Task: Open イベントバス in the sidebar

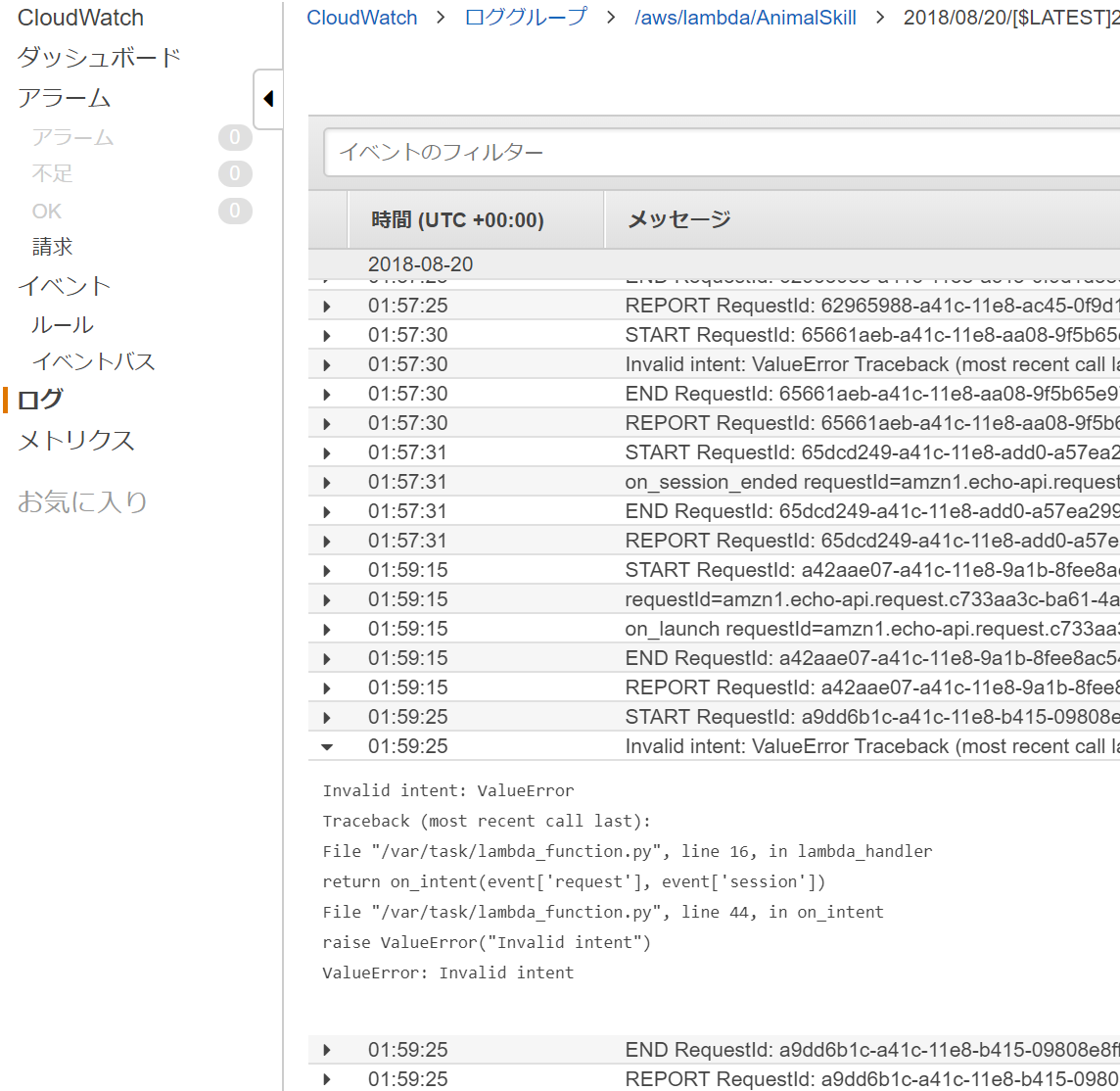Action: point(94,360)
